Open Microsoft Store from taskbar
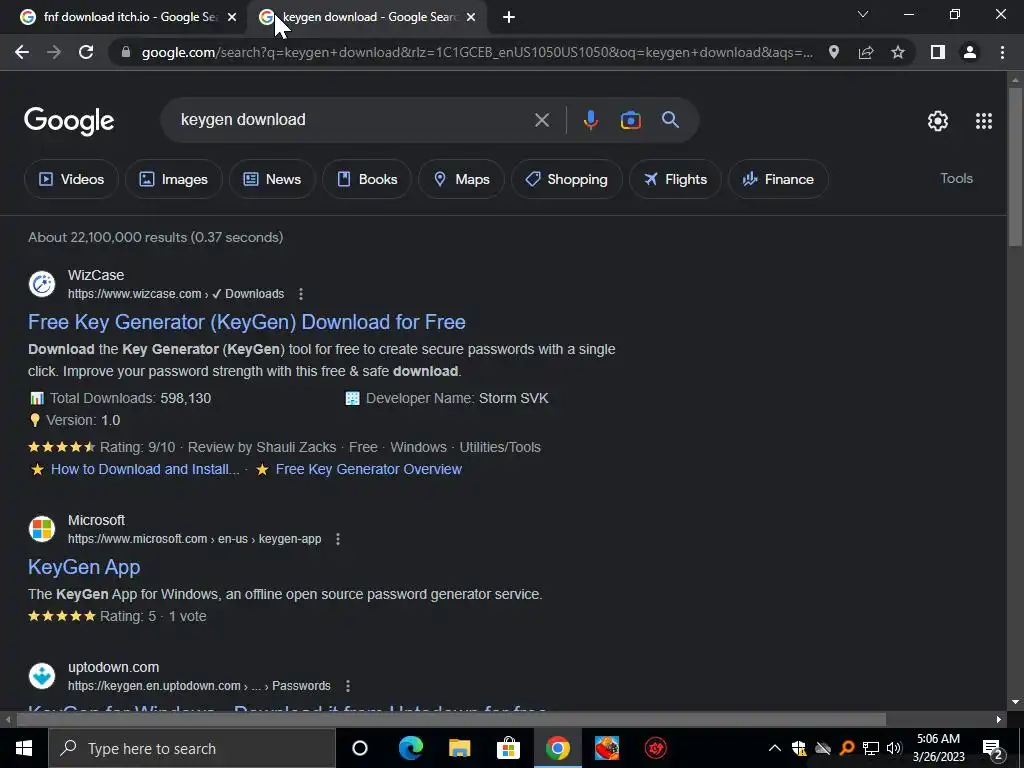 [x=508, y=748]
